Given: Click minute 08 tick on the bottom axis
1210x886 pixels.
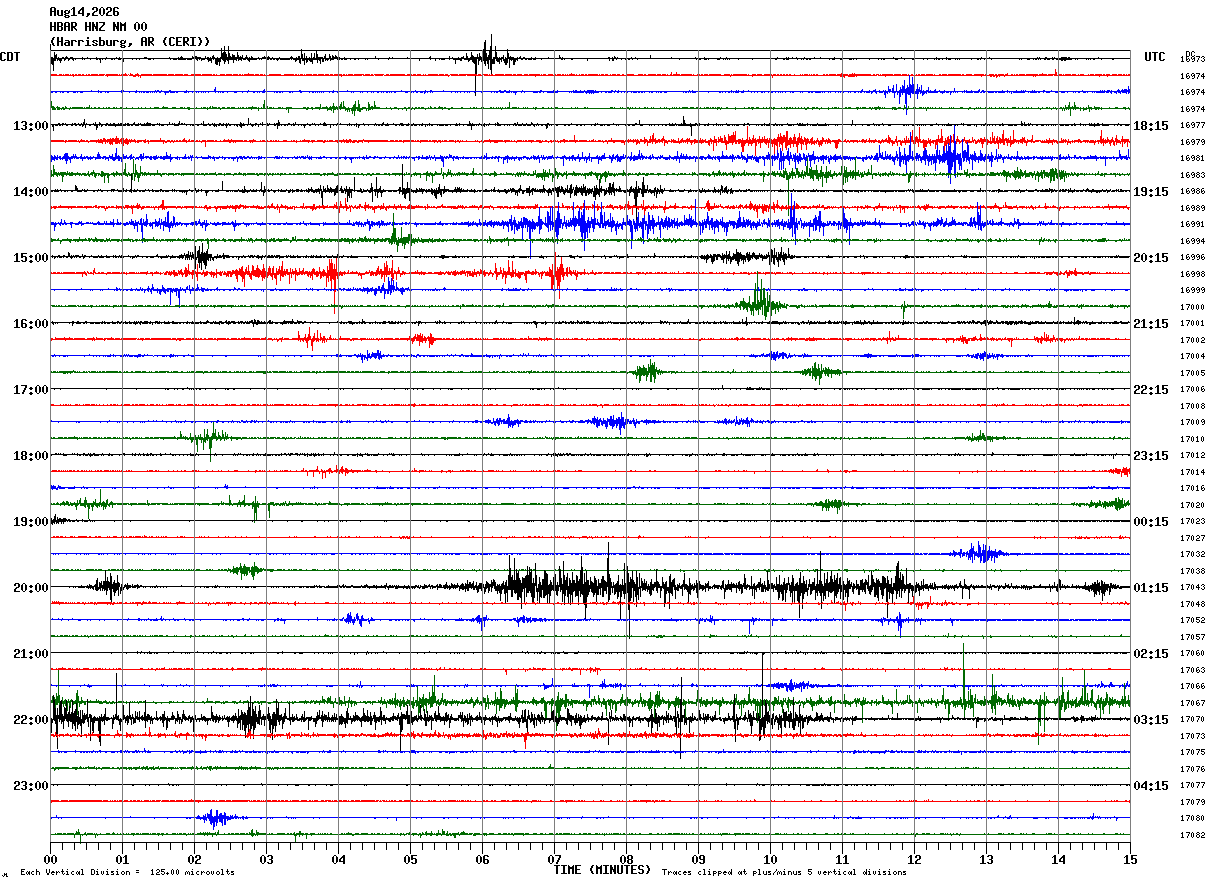Looking at the screenshot, I should point(626,859).
